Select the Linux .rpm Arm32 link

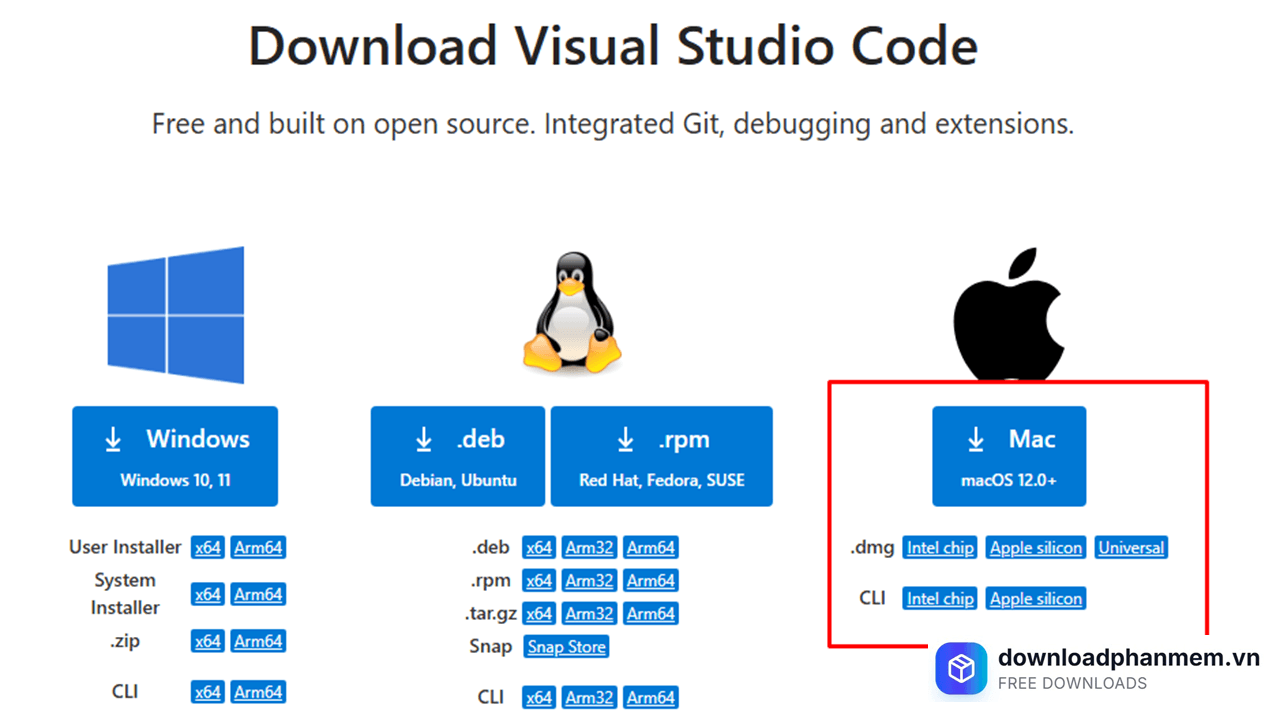tap(589, 581)
